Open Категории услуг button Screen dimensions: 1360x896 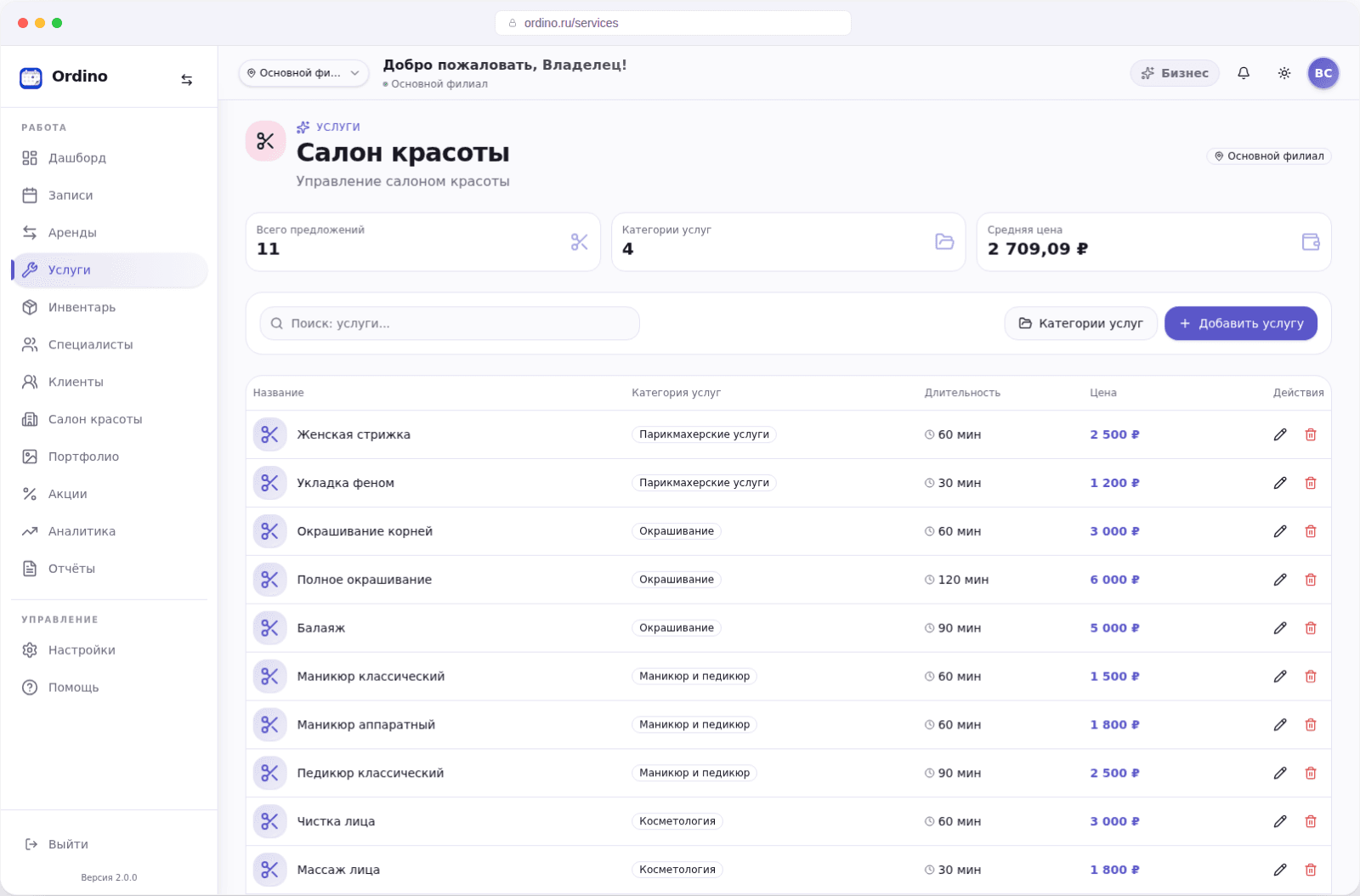(1080, 324)
